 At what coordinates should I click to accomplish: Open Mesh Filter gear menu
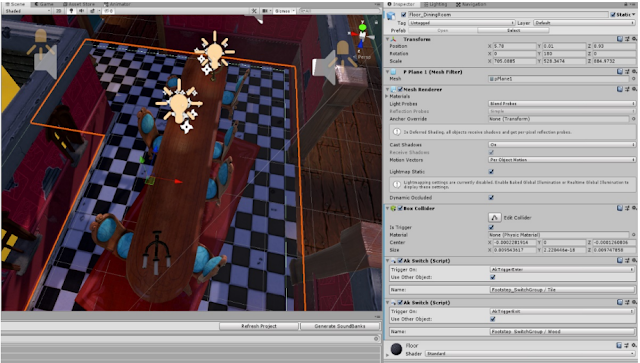pyautogui.click(x=634, y=72)
